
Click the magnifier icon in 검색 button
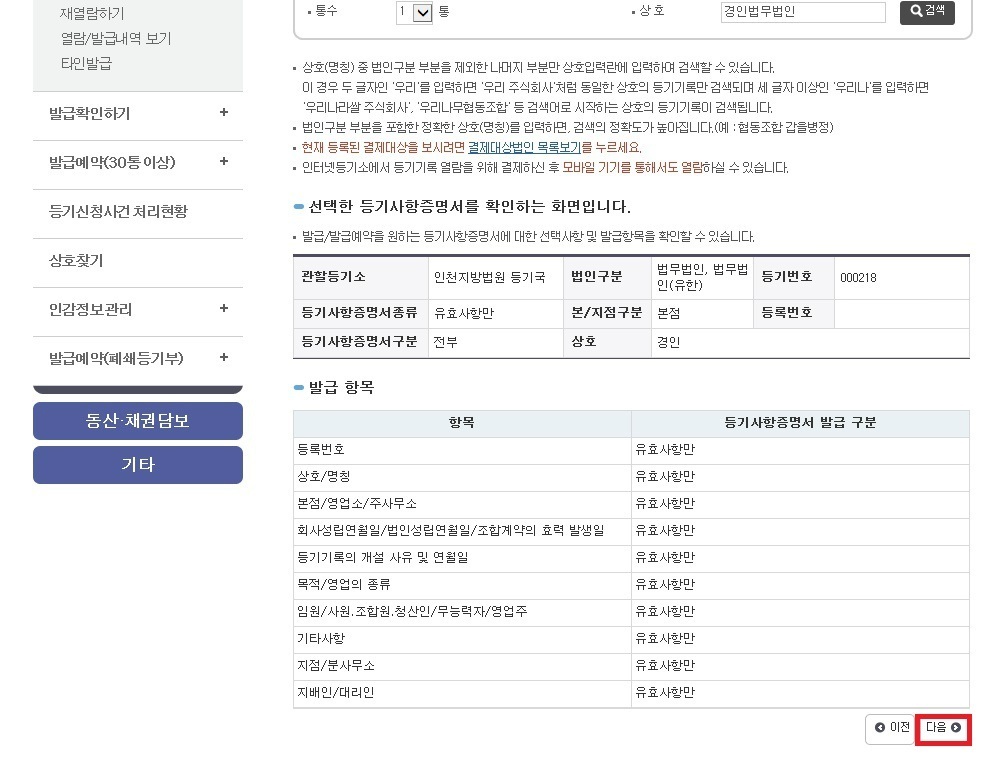916,11
